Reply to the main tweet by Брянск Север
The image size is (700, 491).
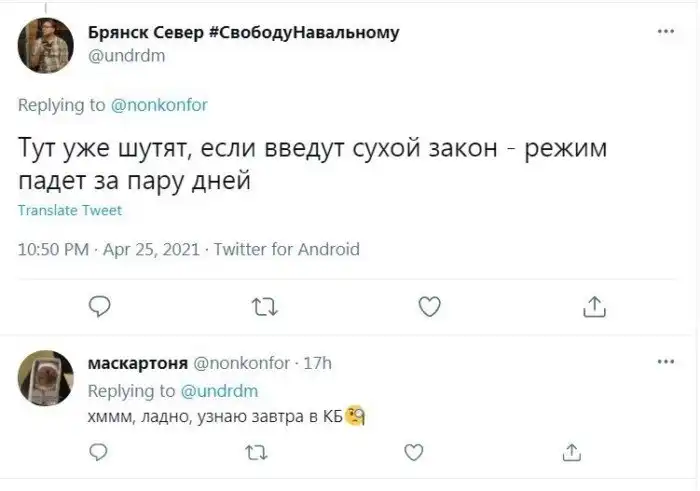(x=99, y=306)
